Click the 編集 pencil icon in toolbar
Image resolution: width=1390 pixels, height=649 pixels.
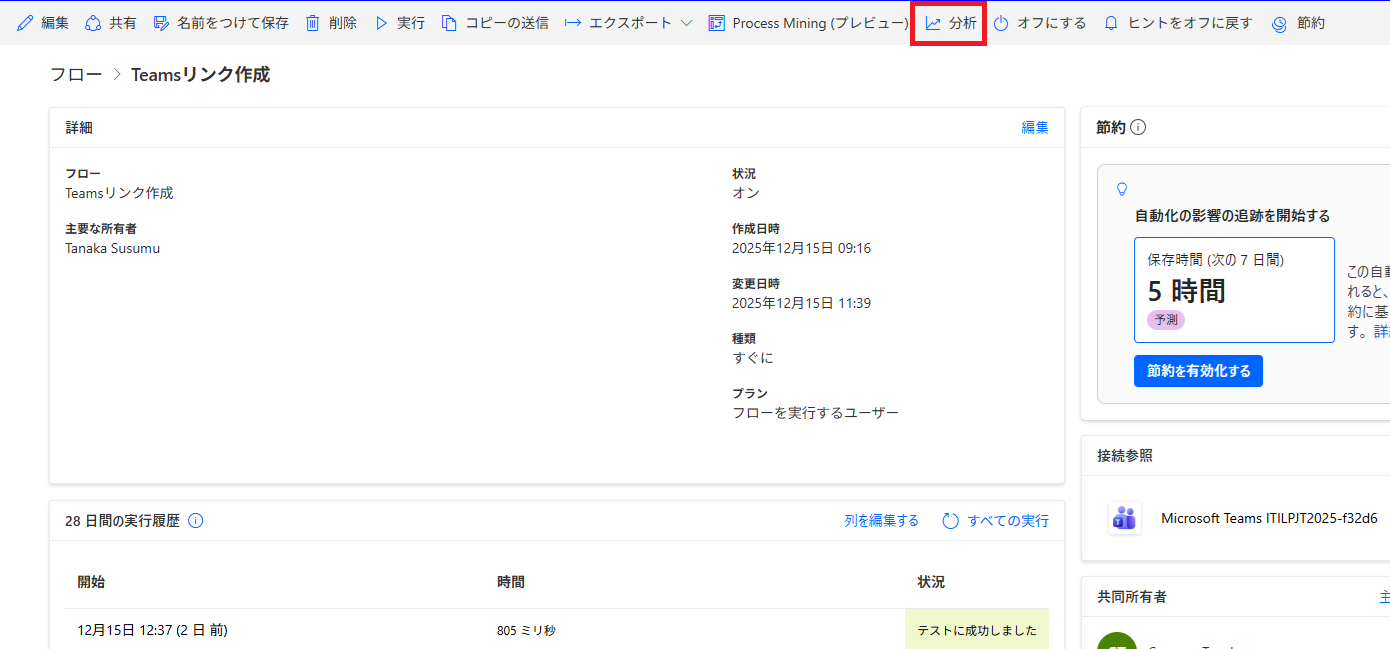point(25,22)
